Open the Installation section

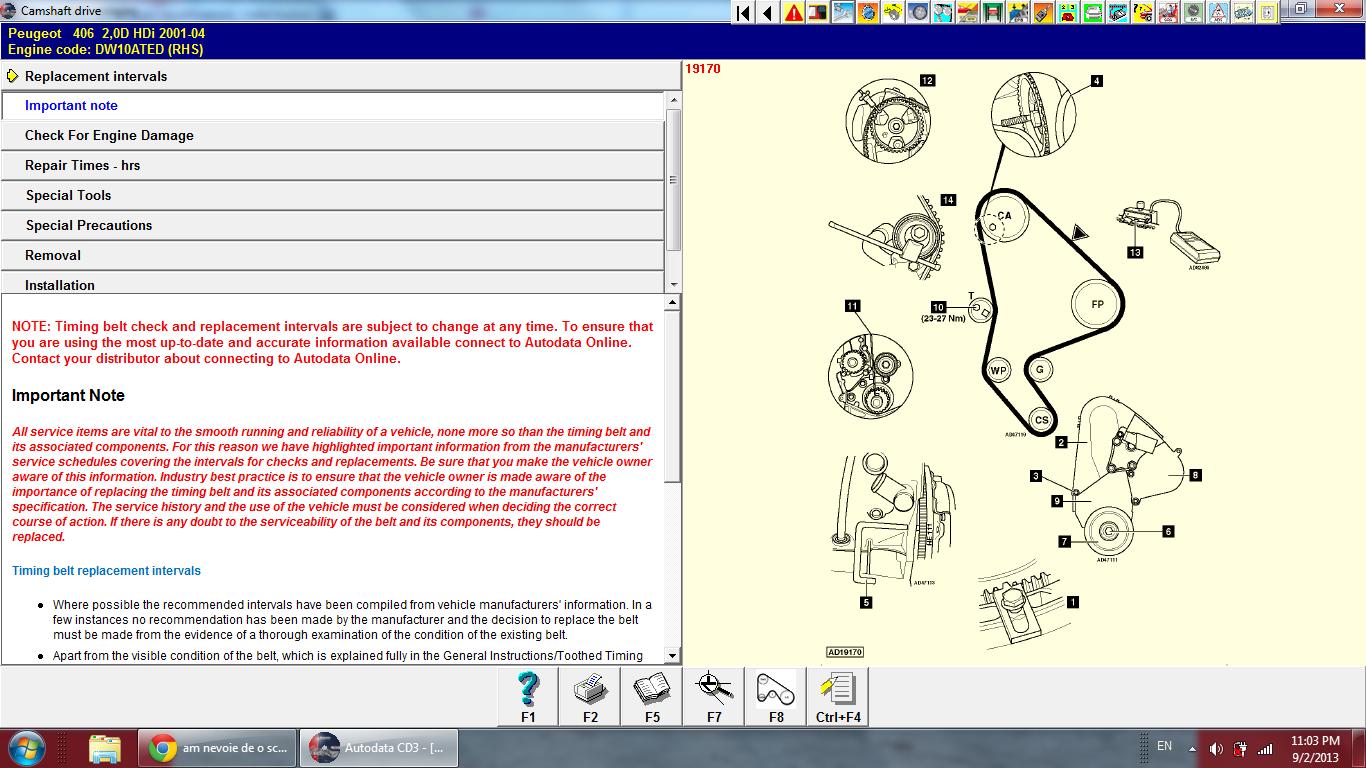pyautogui.click(x=333, y=283)
